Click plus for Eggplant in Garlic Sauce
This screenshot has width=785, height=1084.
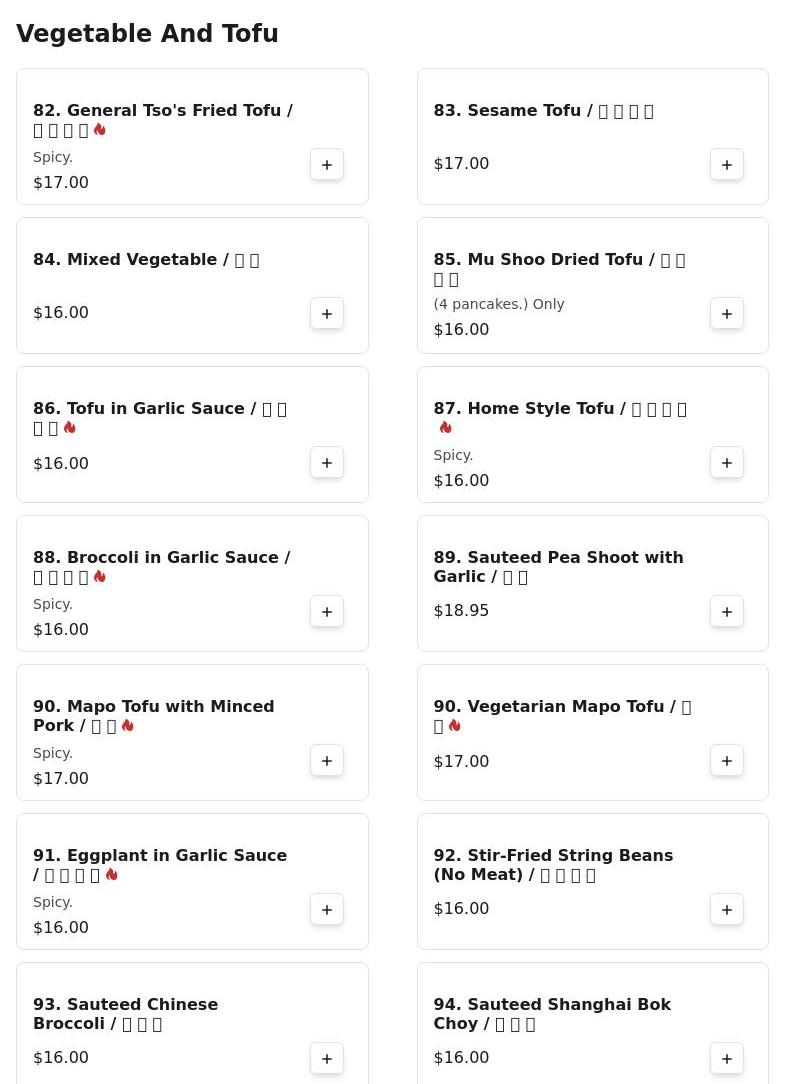(x=327, y=910)
